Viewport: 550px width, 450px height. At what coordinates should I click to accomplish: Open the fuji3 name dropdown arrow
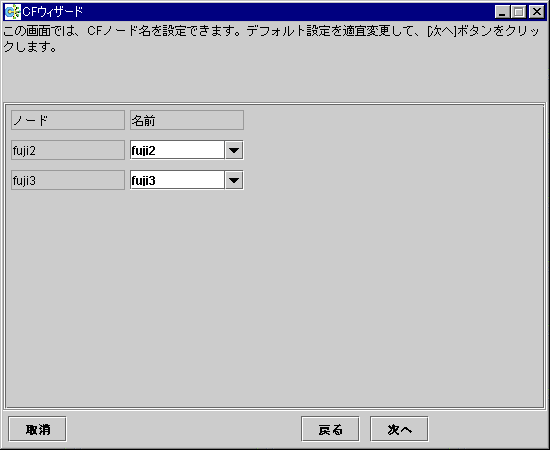234,180
